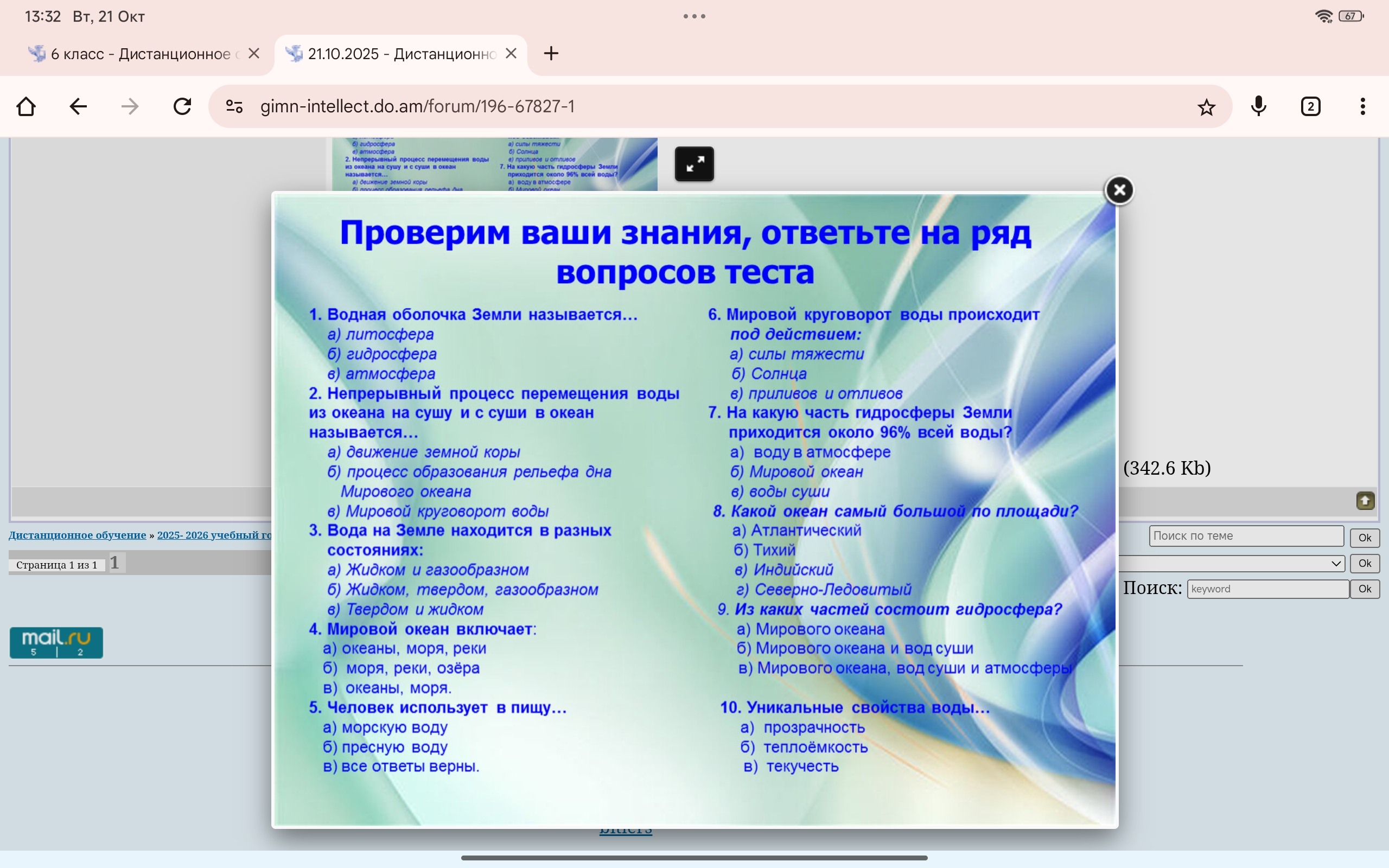Bookmark the page with the star icon

1207,107
